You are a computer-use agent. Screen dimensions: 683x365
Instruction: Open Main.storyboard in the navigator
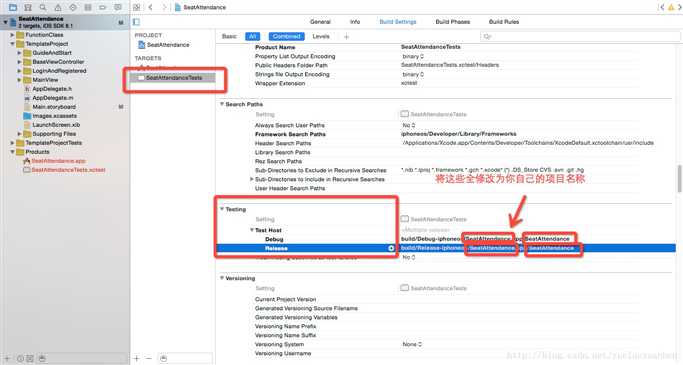pyautogui.click(x=54, y=107)
